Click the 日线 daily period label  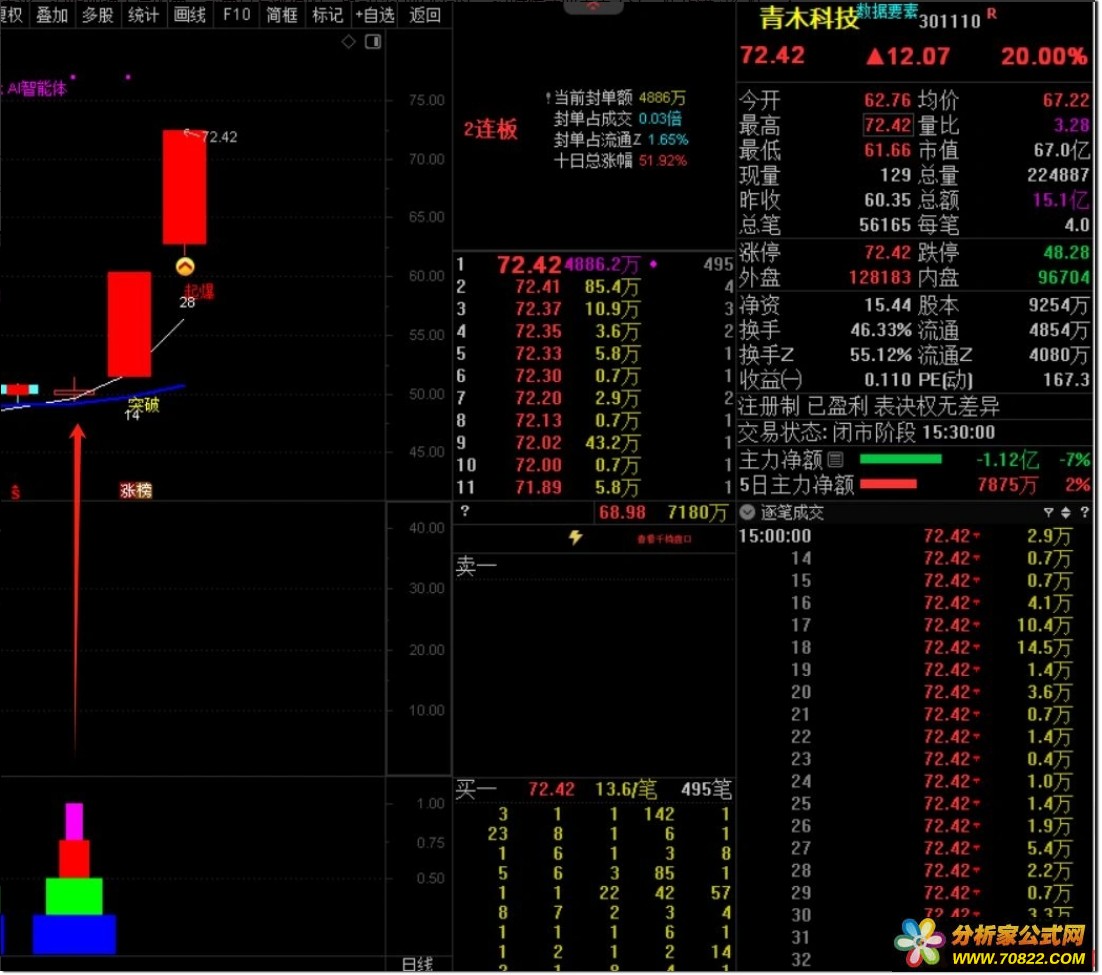[x=417, y=964]
